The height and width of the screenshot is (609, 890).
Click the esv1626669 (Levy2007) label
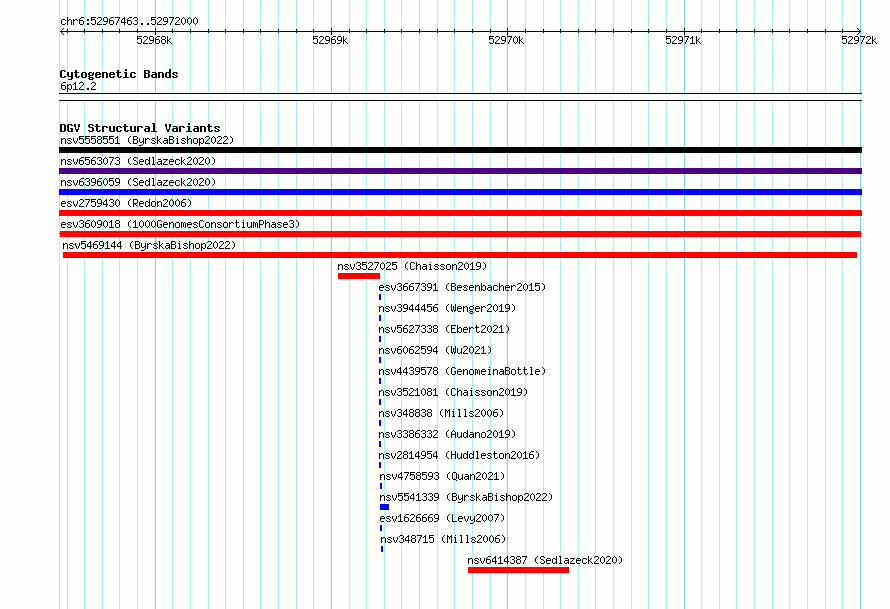[x=442, y=518]
